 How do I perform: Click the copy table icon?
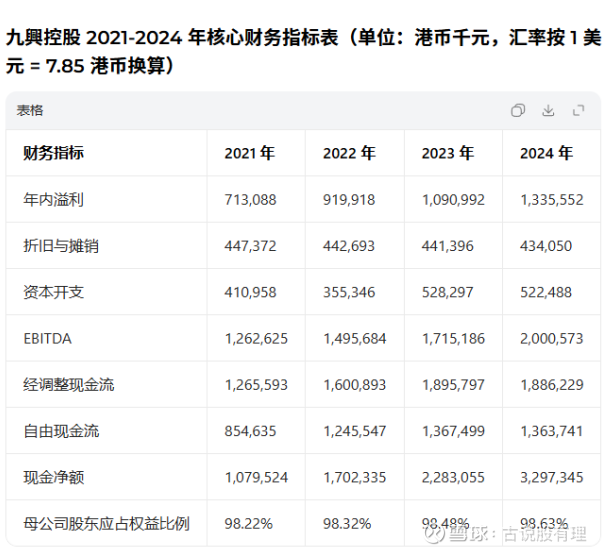518,111
